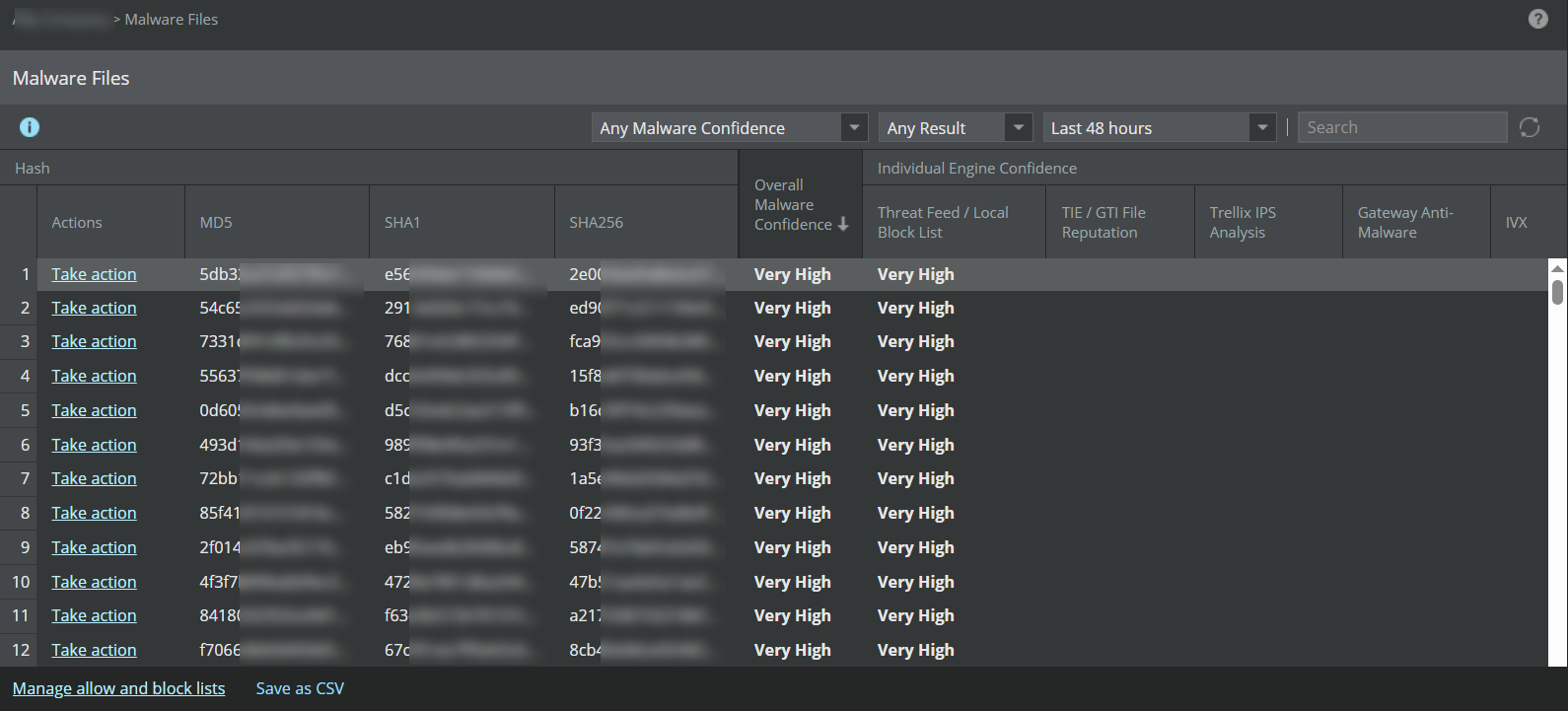Click the Actions column header
The width and height of the screenshot is (1568, 711).
110,222
